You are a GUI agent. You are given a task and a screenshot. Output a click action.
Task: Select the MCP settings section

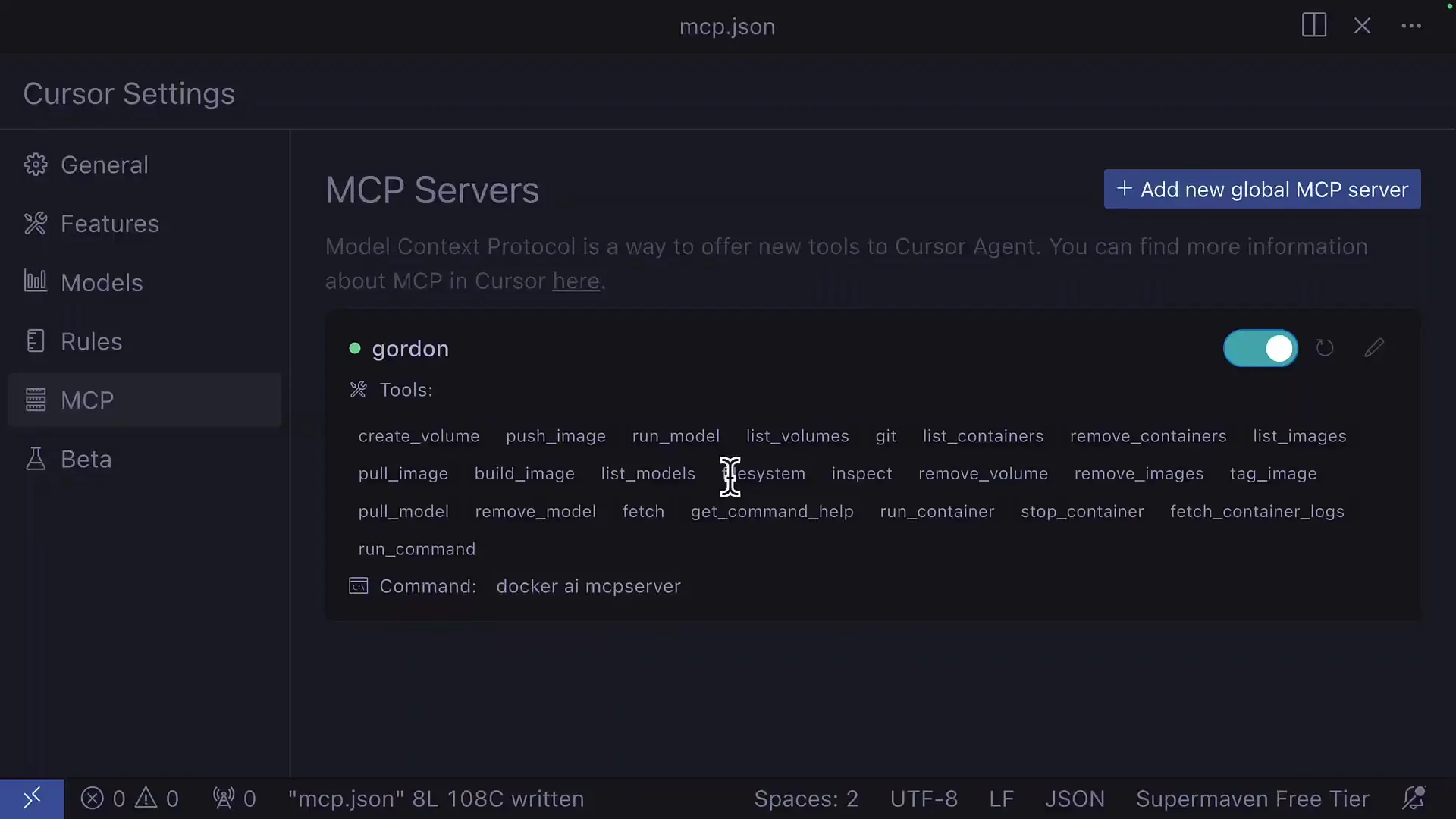coord(144,400)
